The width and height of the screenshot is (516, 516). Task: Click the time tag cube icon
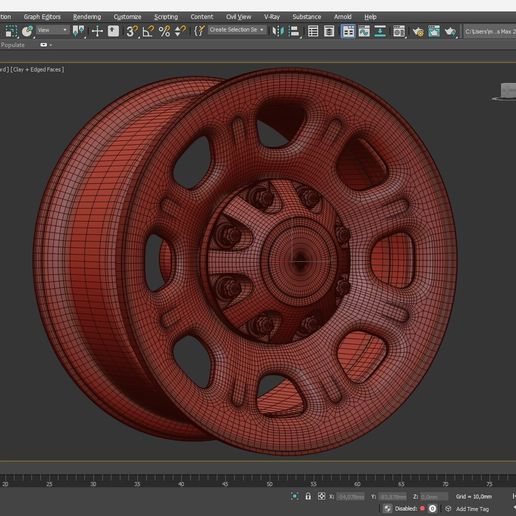(448, 509)
